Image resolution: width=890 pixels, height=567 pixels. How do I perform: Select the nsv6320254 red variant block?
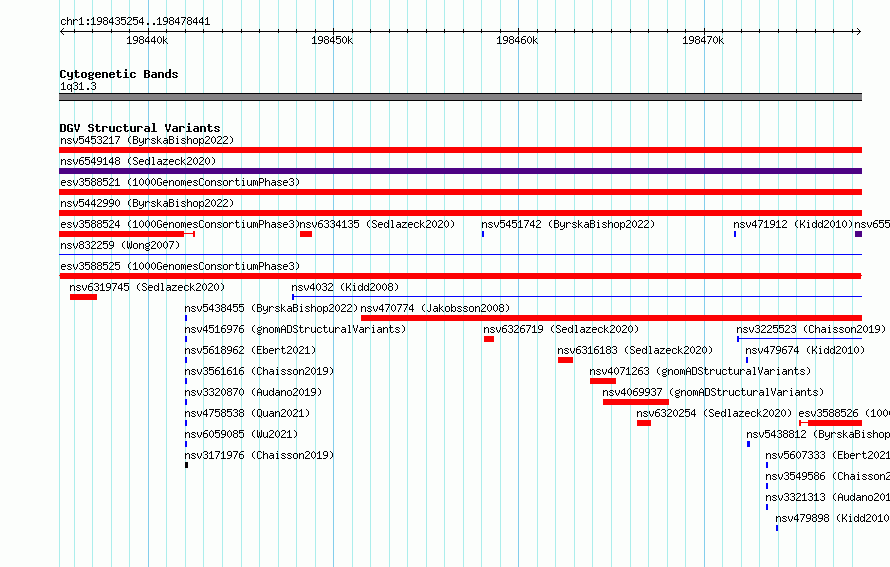click(644, 423)
